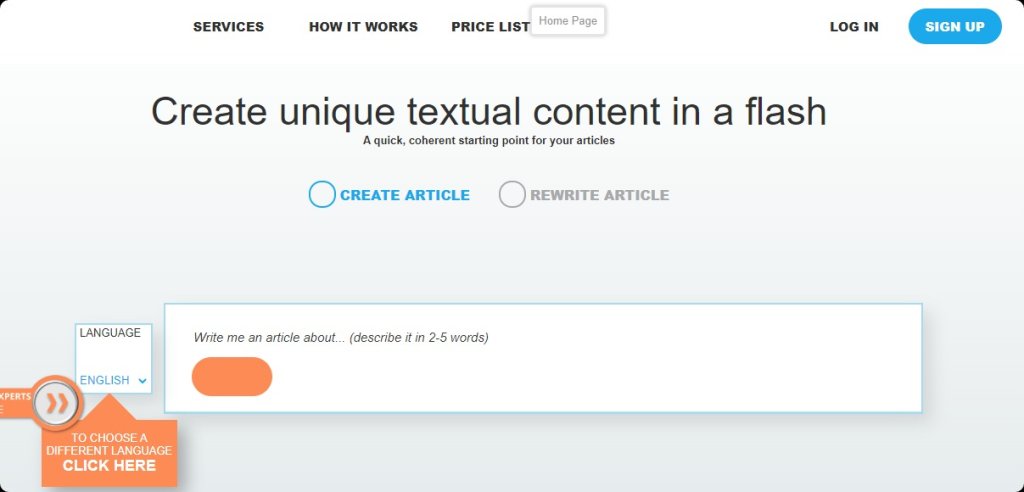The height and width of the screenshot is (492, 1024).
Task: Select the Create Article radio circle
Action: pos(322,195)
